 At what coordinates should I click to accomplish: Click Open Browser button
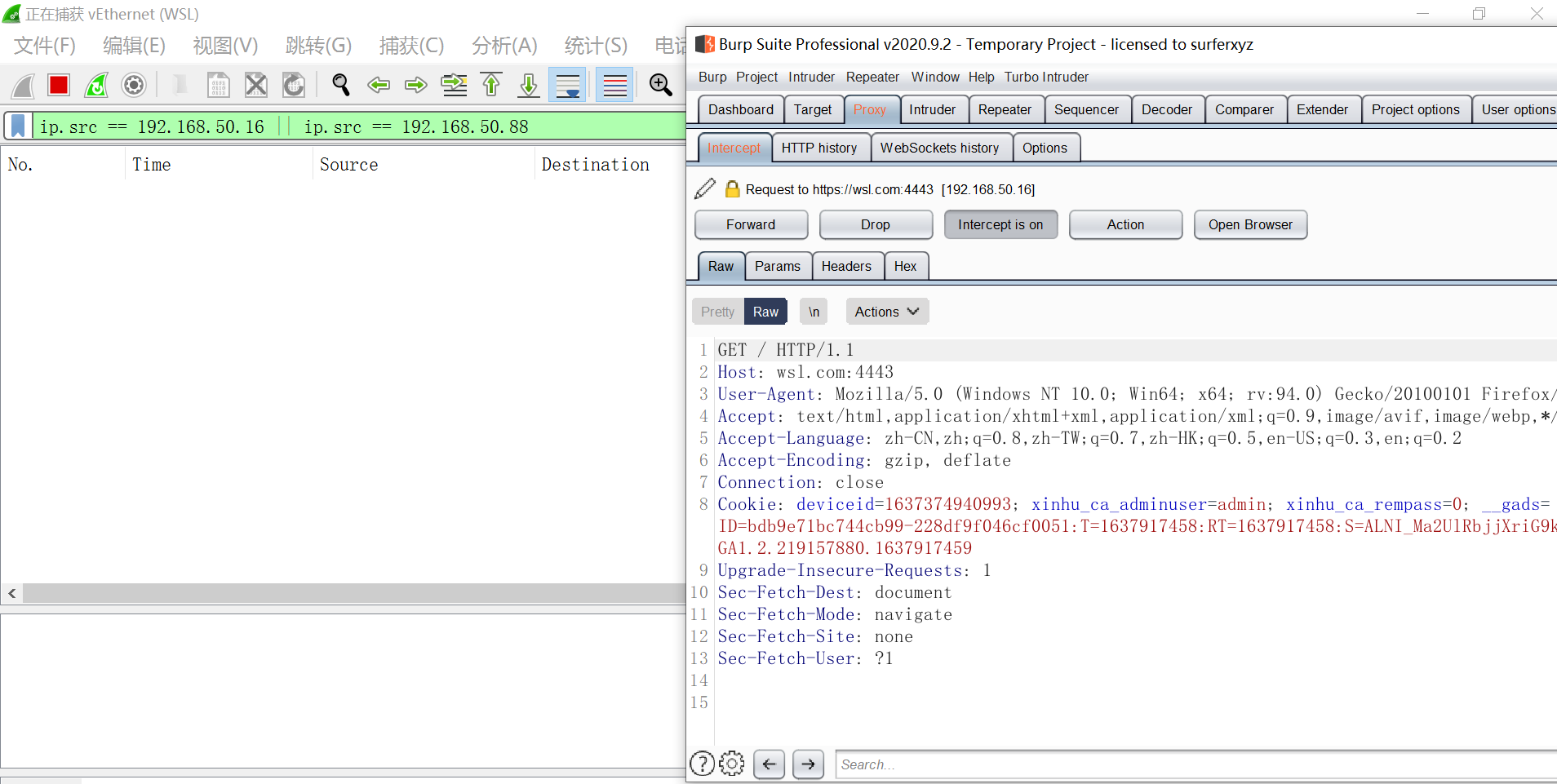(x=1250, y=224)
